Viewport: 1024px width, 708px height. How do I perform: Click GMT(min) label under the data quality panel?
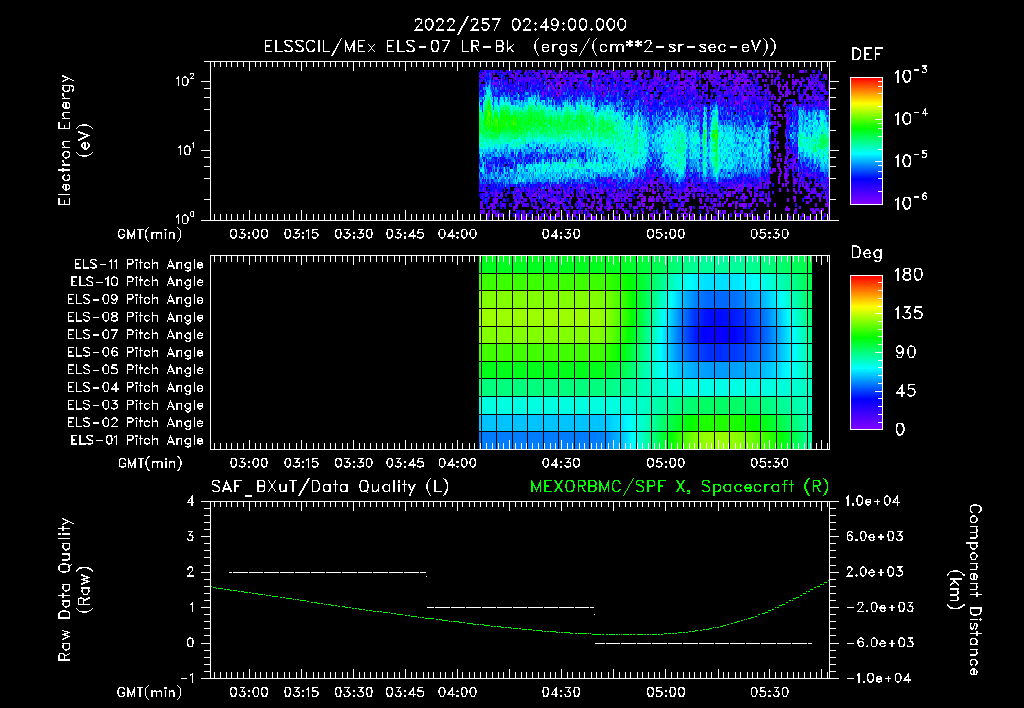150,692
